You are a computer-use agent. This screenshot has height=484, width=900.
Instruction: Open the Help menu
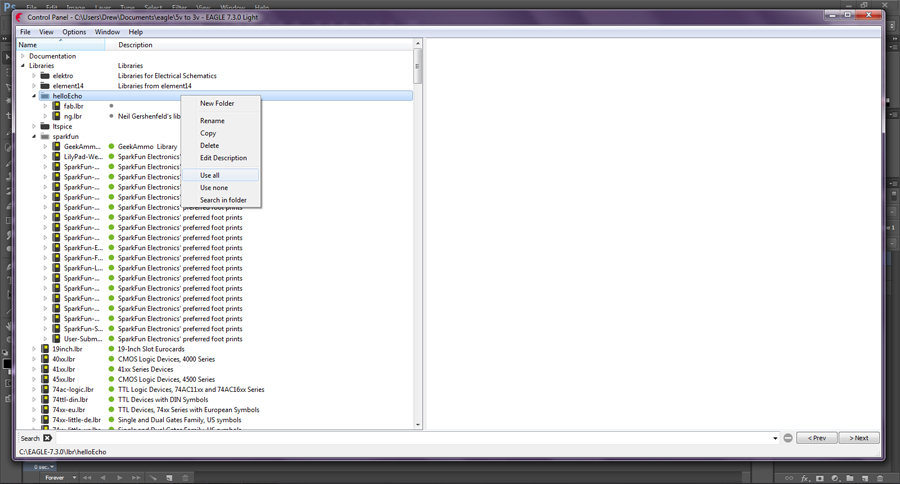click(135, 32)
